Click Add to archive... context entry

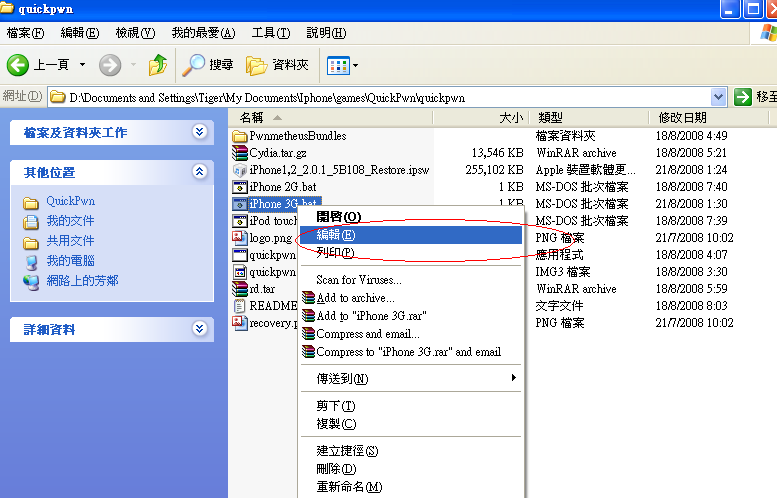pos(355,298)
